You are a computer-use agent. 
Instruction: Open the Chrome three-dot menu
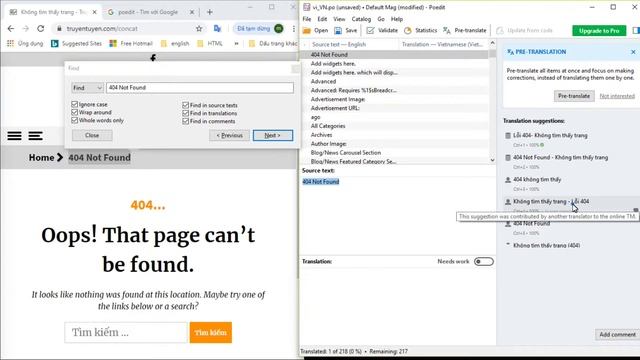293,29
